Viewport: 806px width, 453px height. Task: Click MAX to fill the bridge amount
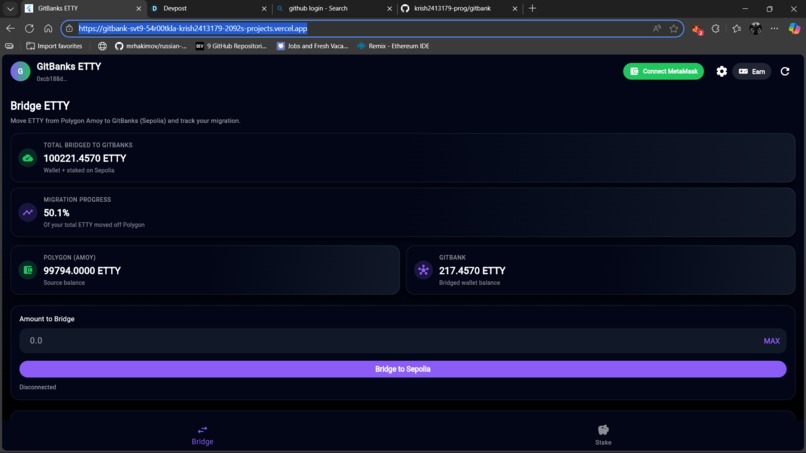click(772, 341)
